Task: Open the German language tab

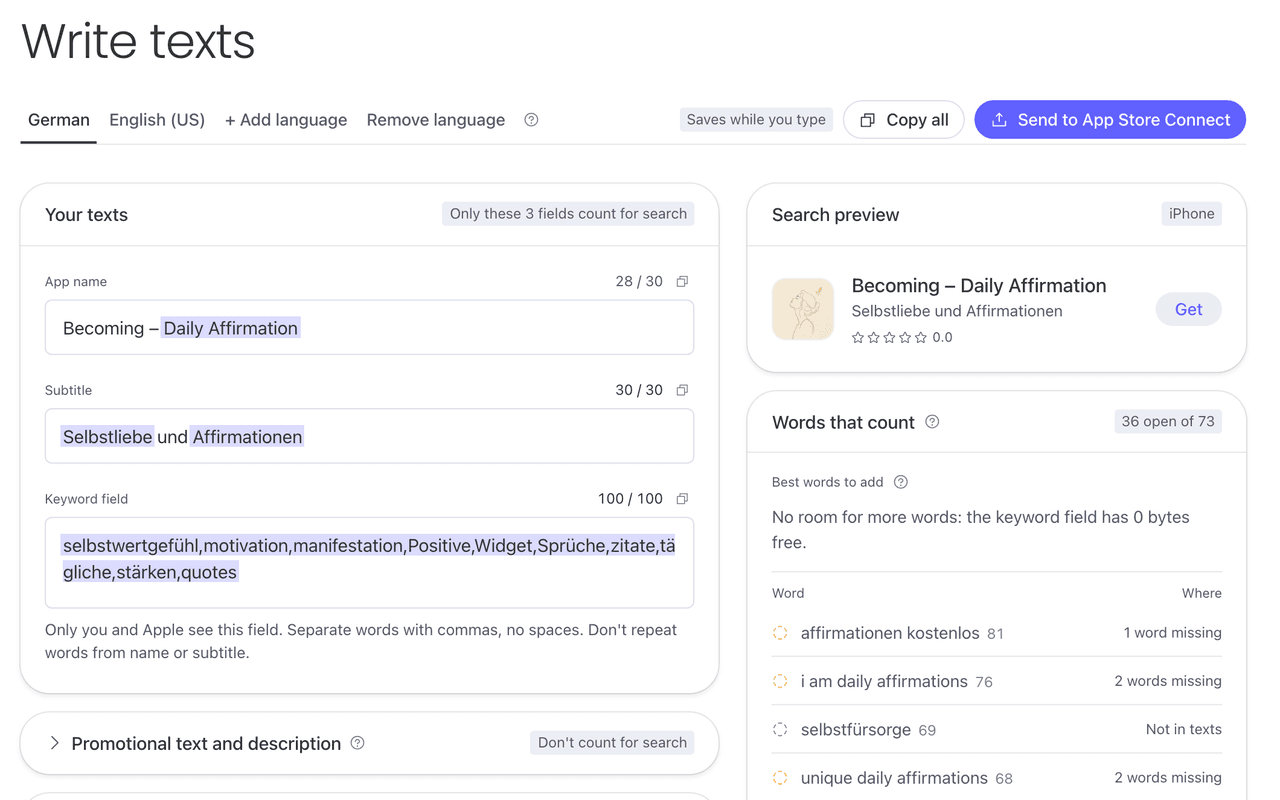Action: tap(59, 120)
